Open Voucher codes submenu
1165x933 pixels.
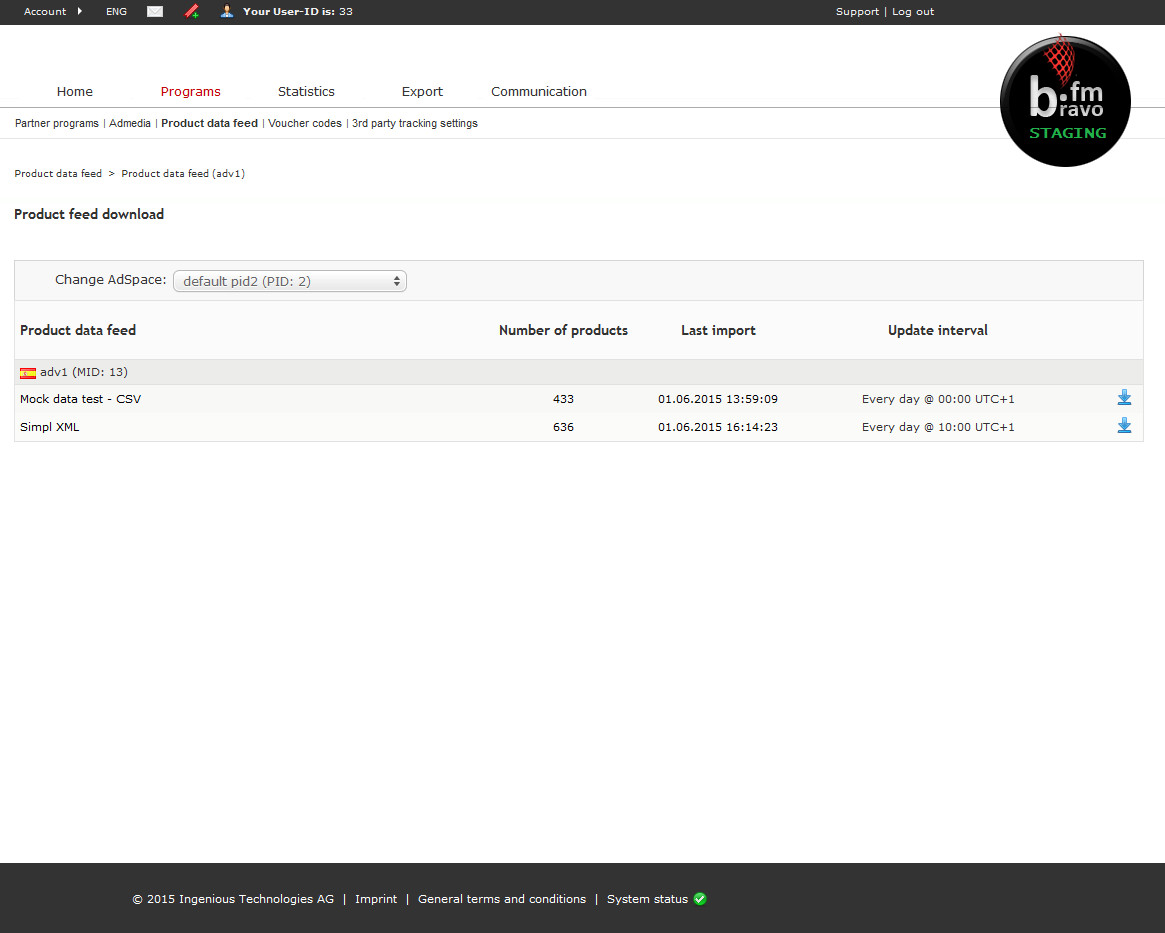click(x=305, y=123)
